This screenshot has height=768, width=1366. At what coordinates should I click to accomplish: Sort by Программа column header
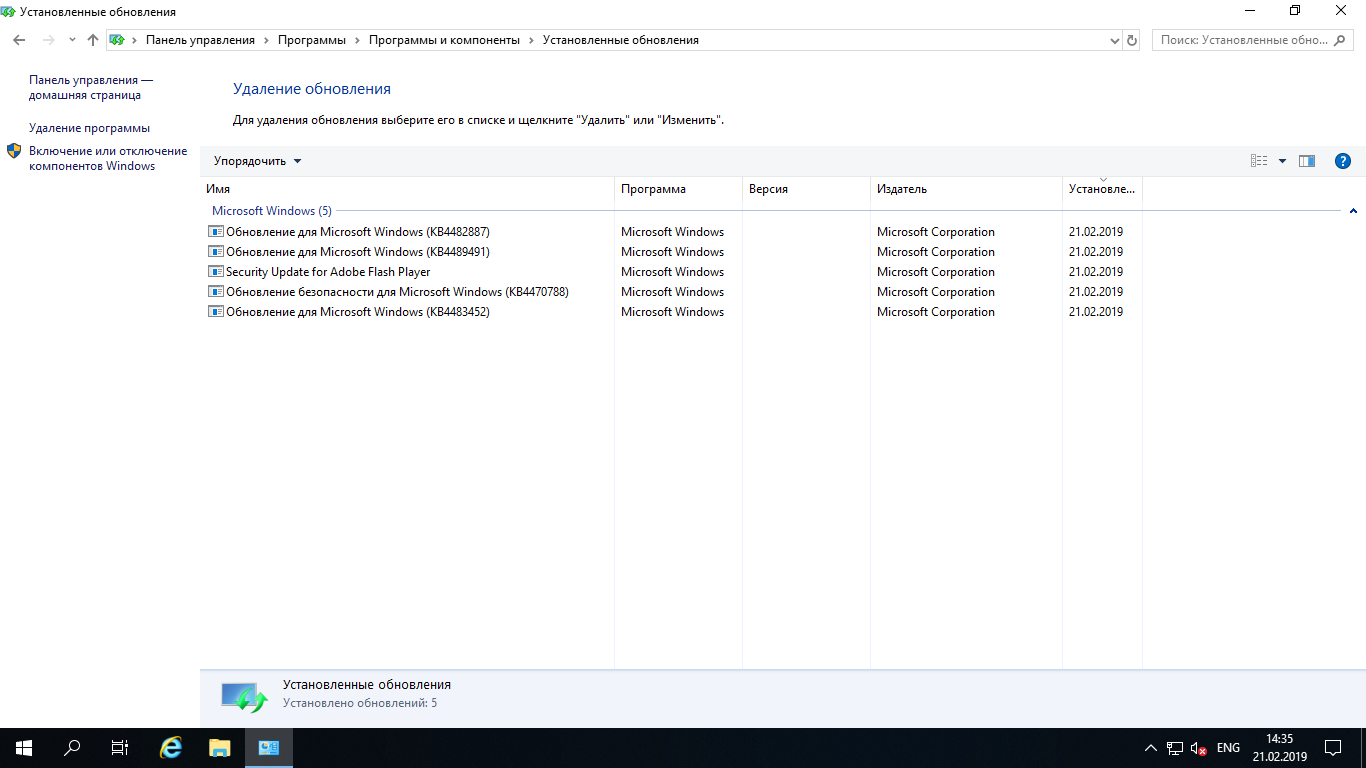coord(678,189)
